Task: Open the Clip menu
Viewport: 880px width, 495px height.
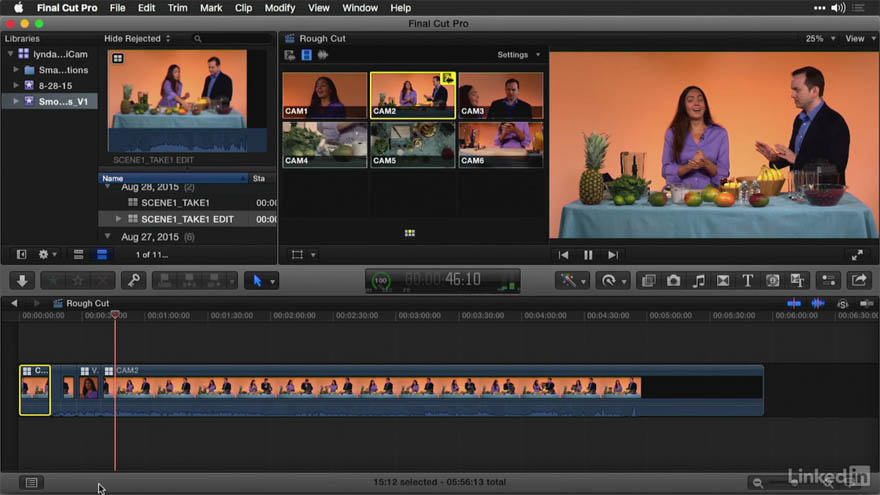Action: [243, 8]
